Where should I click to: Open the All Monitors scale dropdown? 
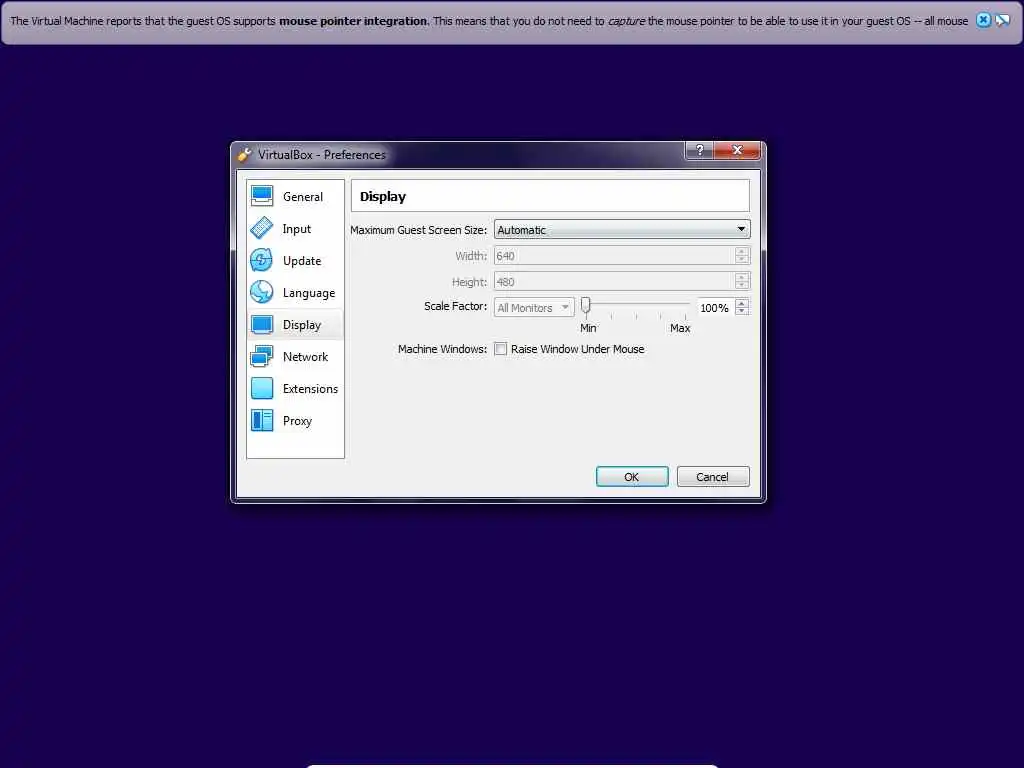534,308
